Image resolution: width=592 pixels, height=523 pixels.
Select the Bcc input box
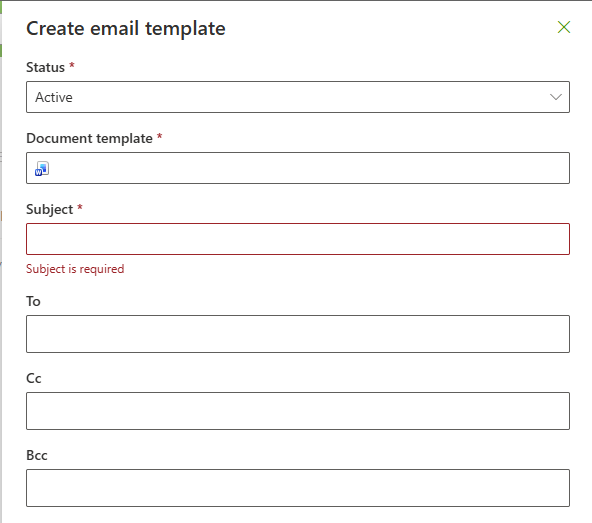tap(298, 488)
